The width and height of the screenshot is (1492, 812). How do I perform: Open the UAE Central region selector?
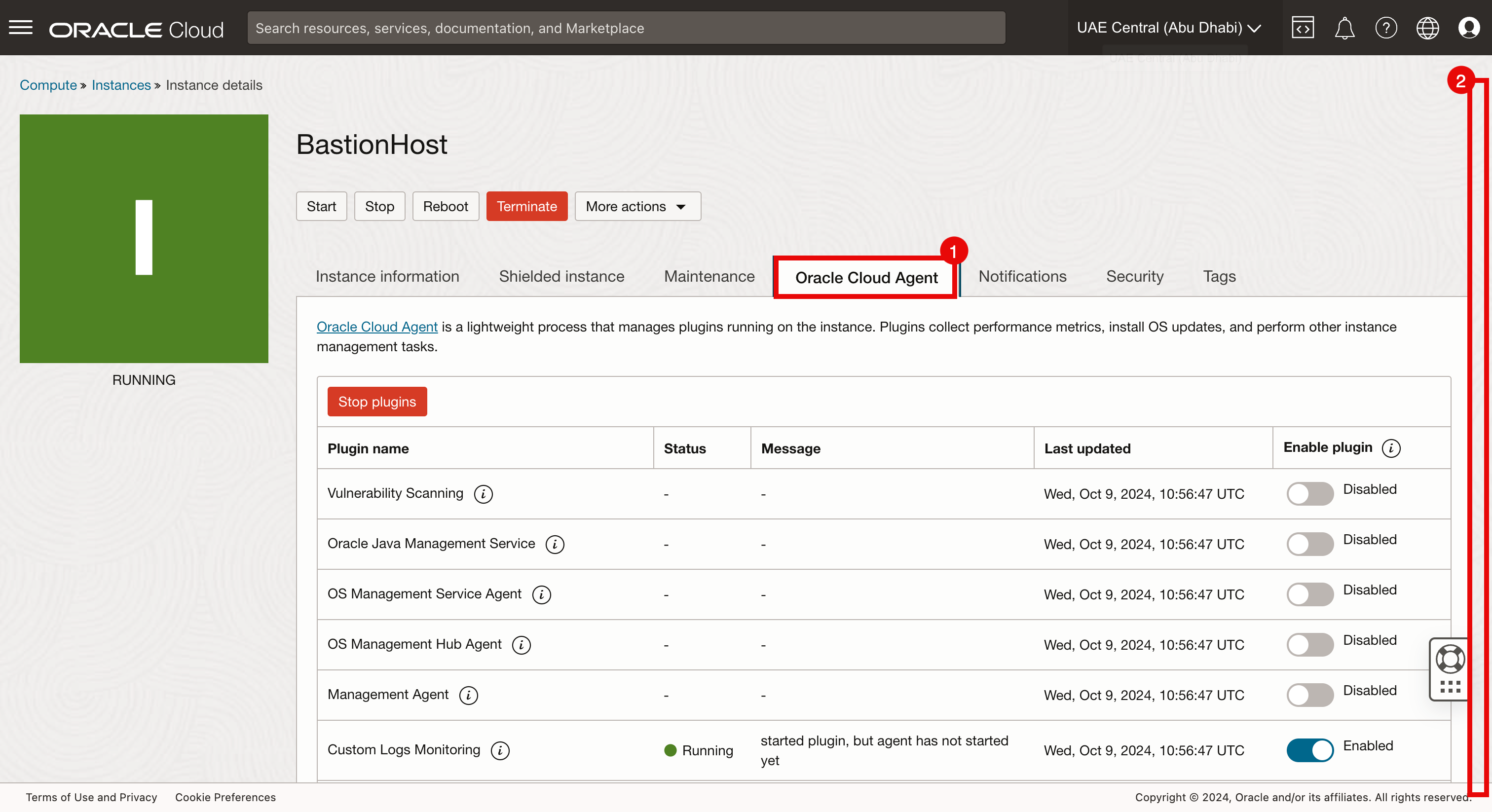1168,28
